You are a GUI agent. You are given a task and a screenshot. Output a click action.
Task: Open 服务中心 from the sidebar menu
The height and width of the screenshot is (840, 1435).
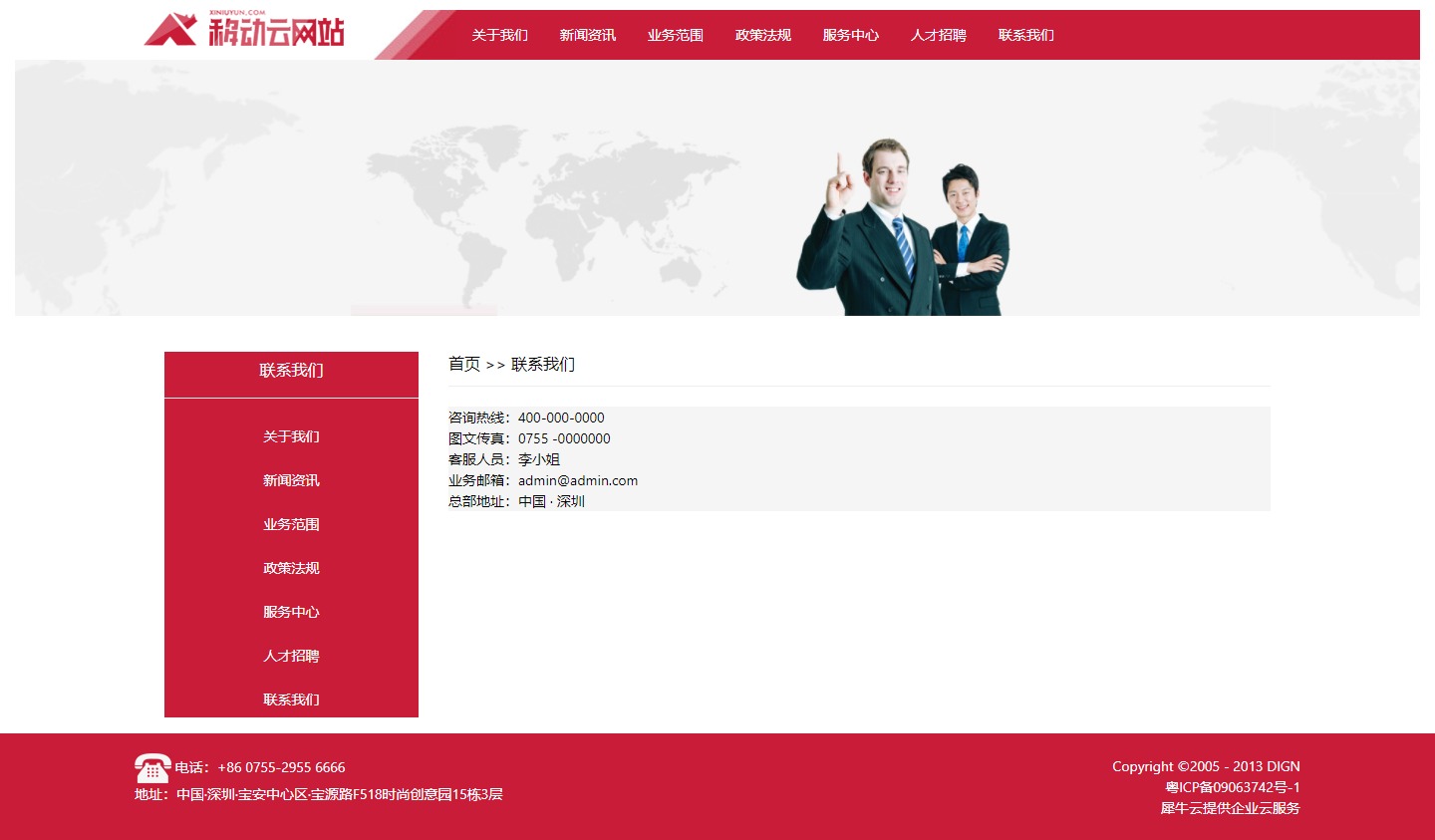click(x=291, y=612)
